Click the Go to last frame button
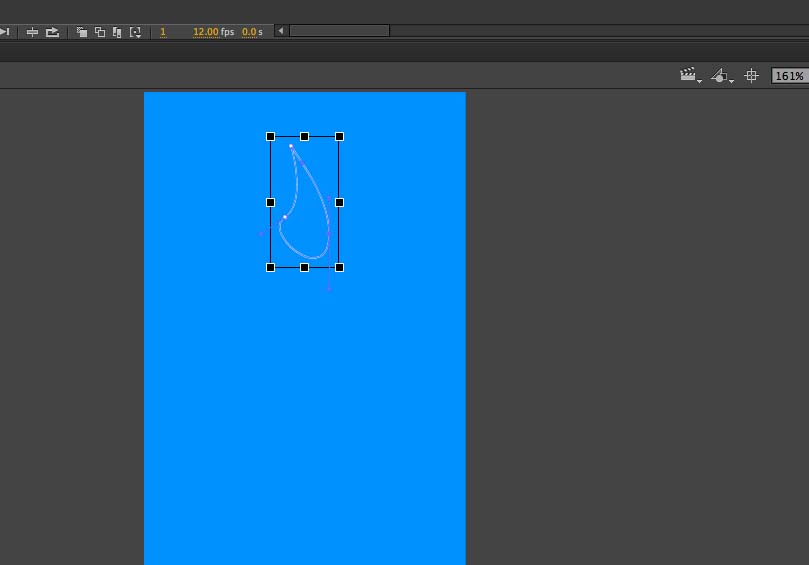Viewport: 809px width, 565px height. tap(4, 32)
